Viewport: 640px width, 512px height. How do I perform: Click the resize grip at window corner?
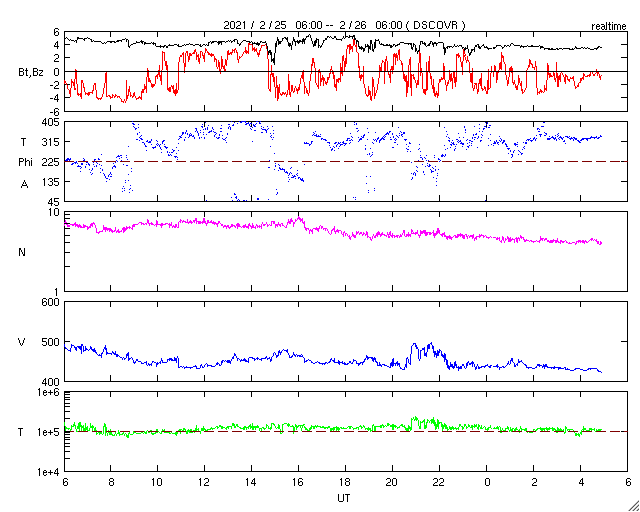[633, 505]
